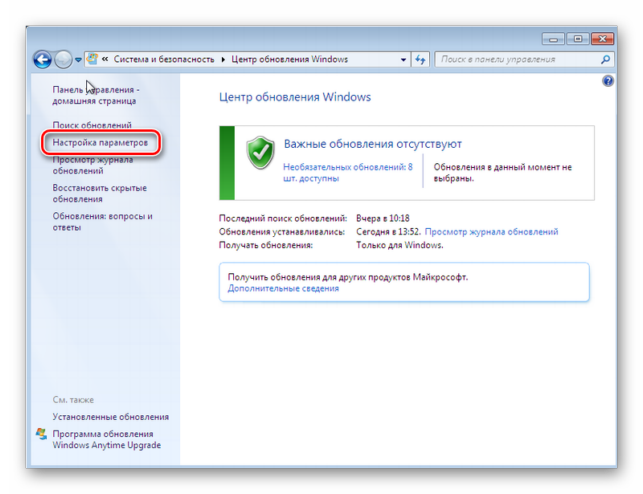Click the double-chevron breadcrumb overflow
The height and width of the screenshot is (494, 643).
(105, 59)
